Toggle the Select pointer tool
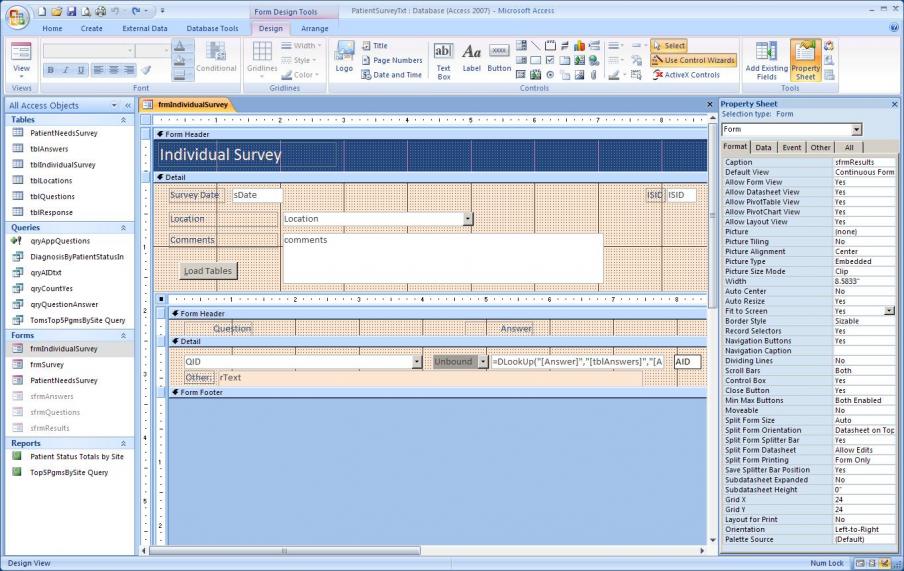Screen dimensions: 904x571 tap(669, 46)
